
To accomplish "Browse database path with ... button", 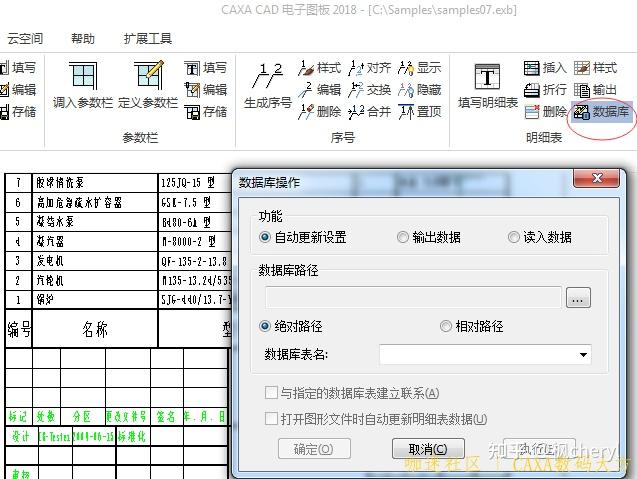I will point(578,298).
